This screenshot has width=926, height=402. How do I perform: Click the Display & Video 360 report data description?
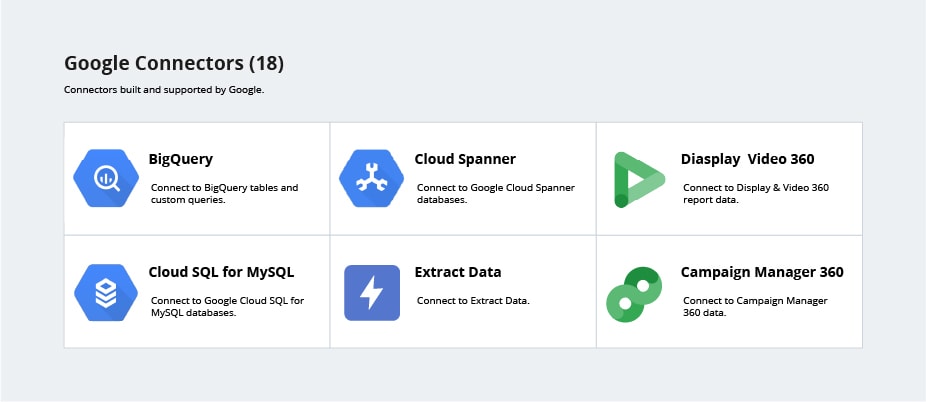click(x=756, y=194)
